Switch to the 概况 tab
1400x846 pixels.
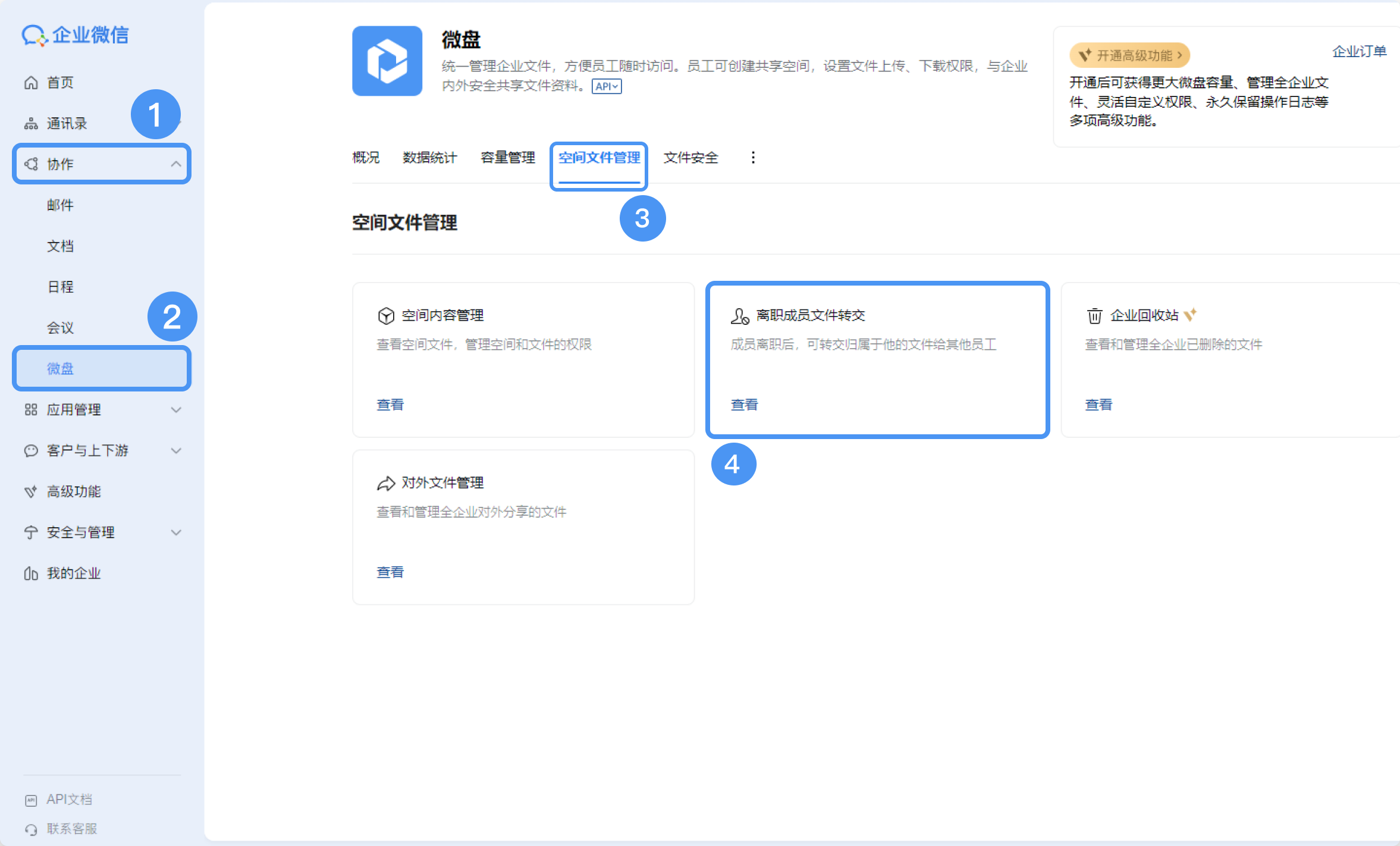pyautogui.click(x=366, y=158)
